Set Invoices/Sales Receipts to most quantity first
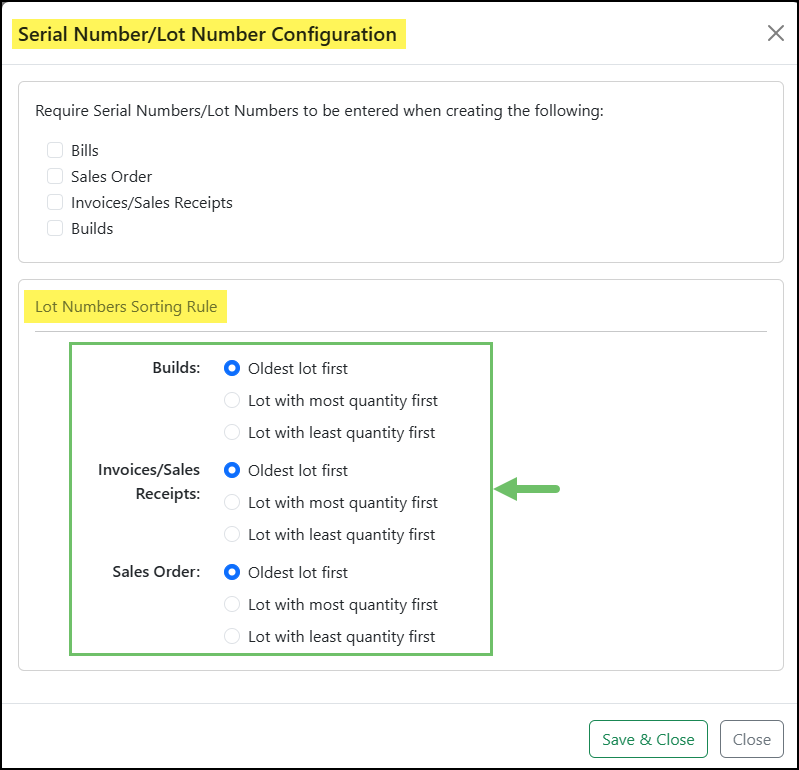Screen dimensions: 799x770 pos(232,503)
